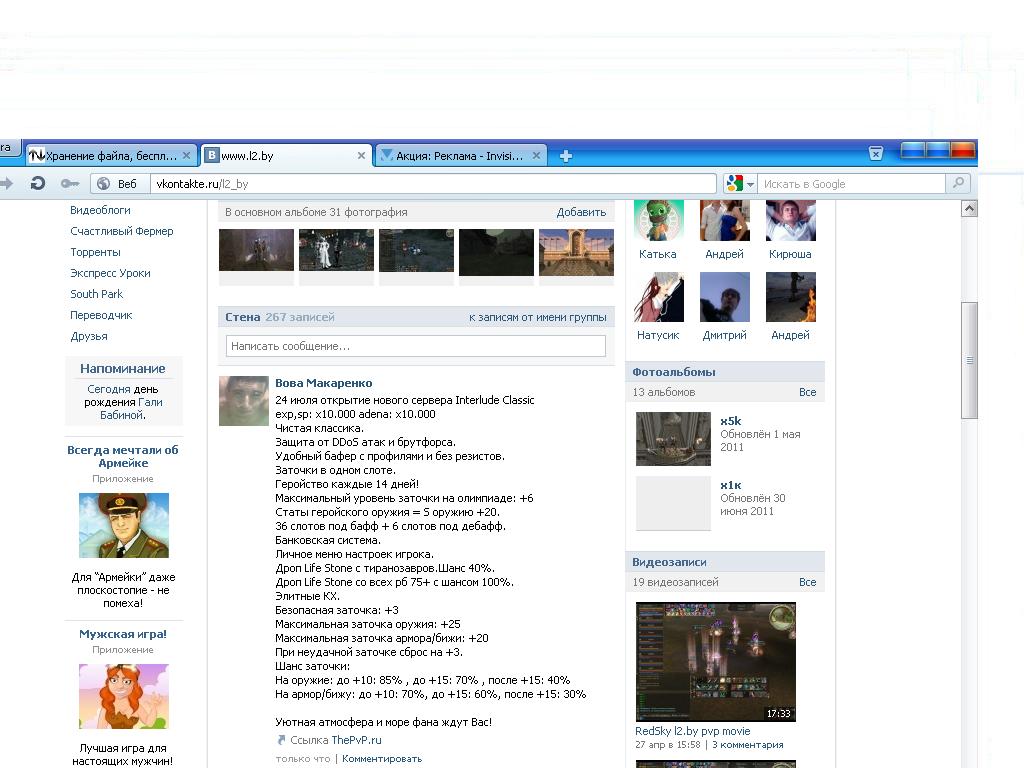Screen dimensions: 1024x768
Task: Click Комментировать under the post
Action: pos(382,759)
